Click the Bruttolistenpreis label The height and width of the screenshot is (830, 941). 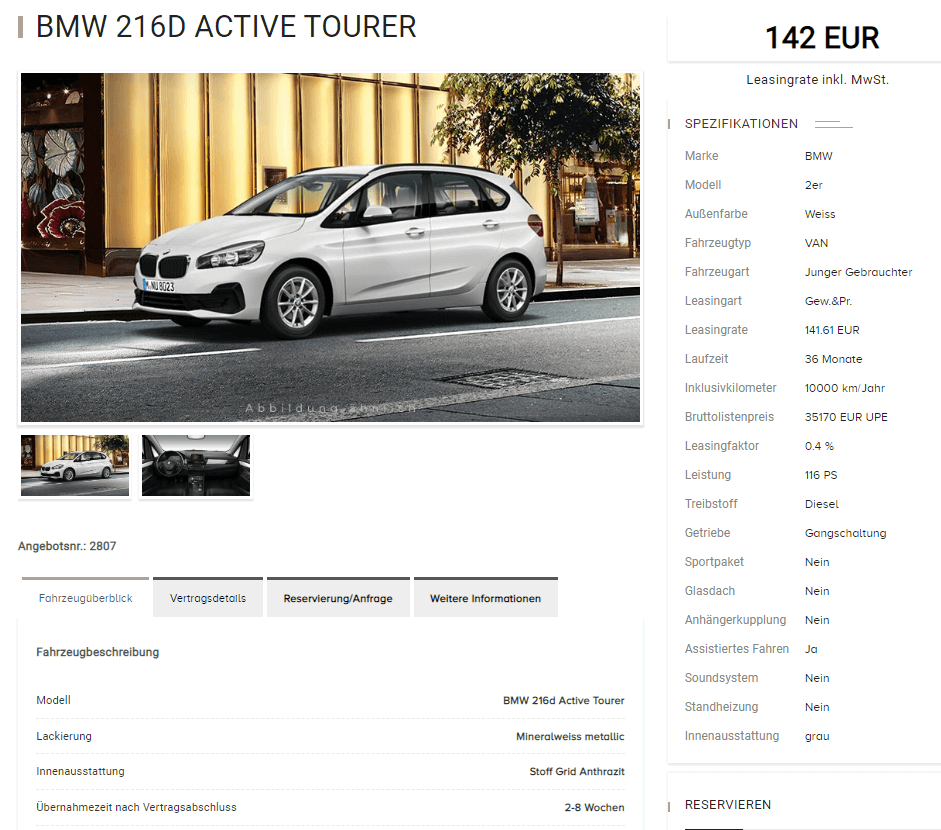(729, 417)
